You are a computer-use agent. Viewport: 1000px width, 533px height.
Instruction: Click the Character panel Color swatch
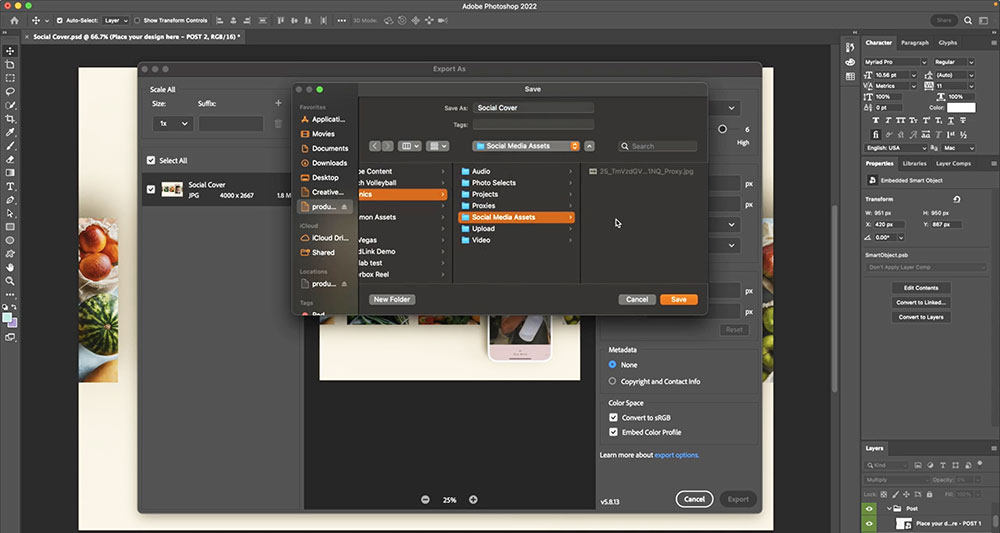pos(960,108)
